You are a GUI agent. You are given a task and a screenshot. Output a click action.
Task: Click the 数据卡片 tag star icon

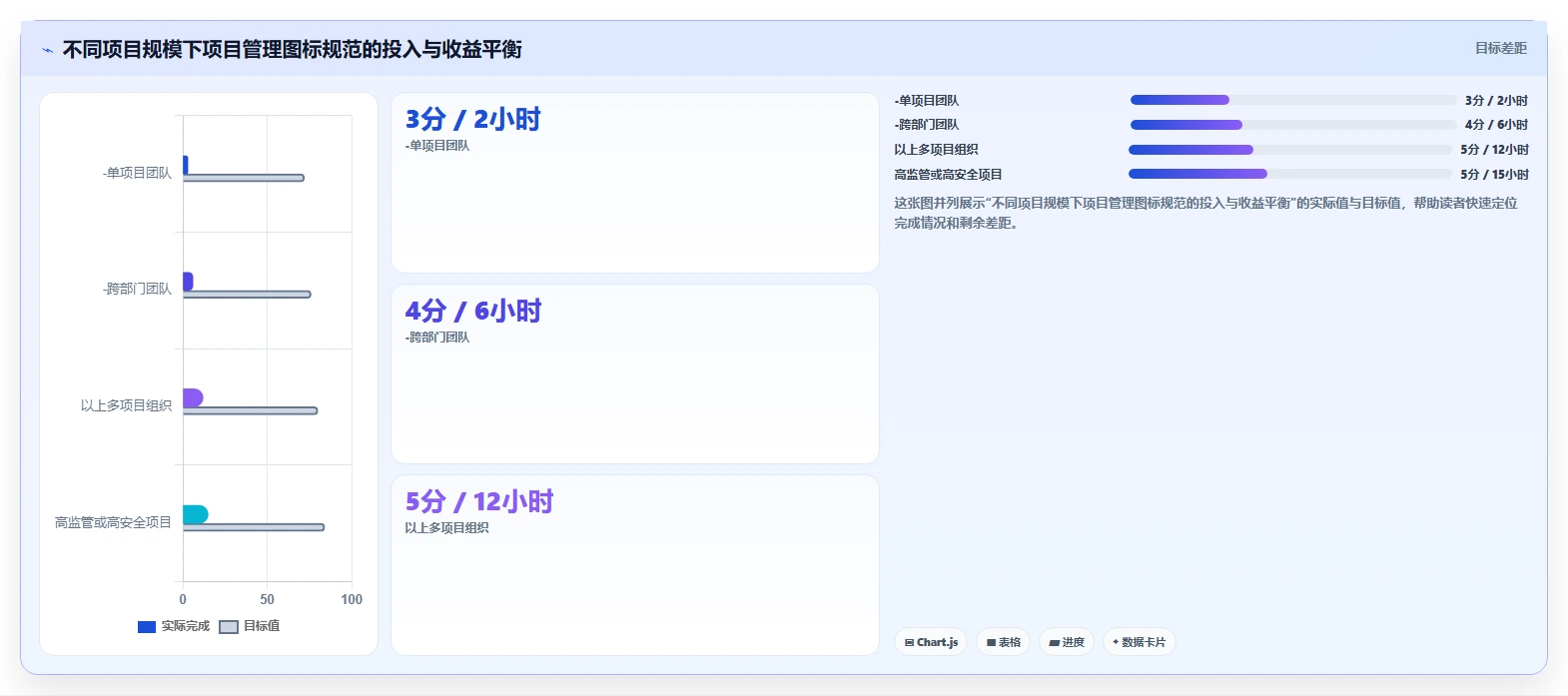(x=1116, y=642)
